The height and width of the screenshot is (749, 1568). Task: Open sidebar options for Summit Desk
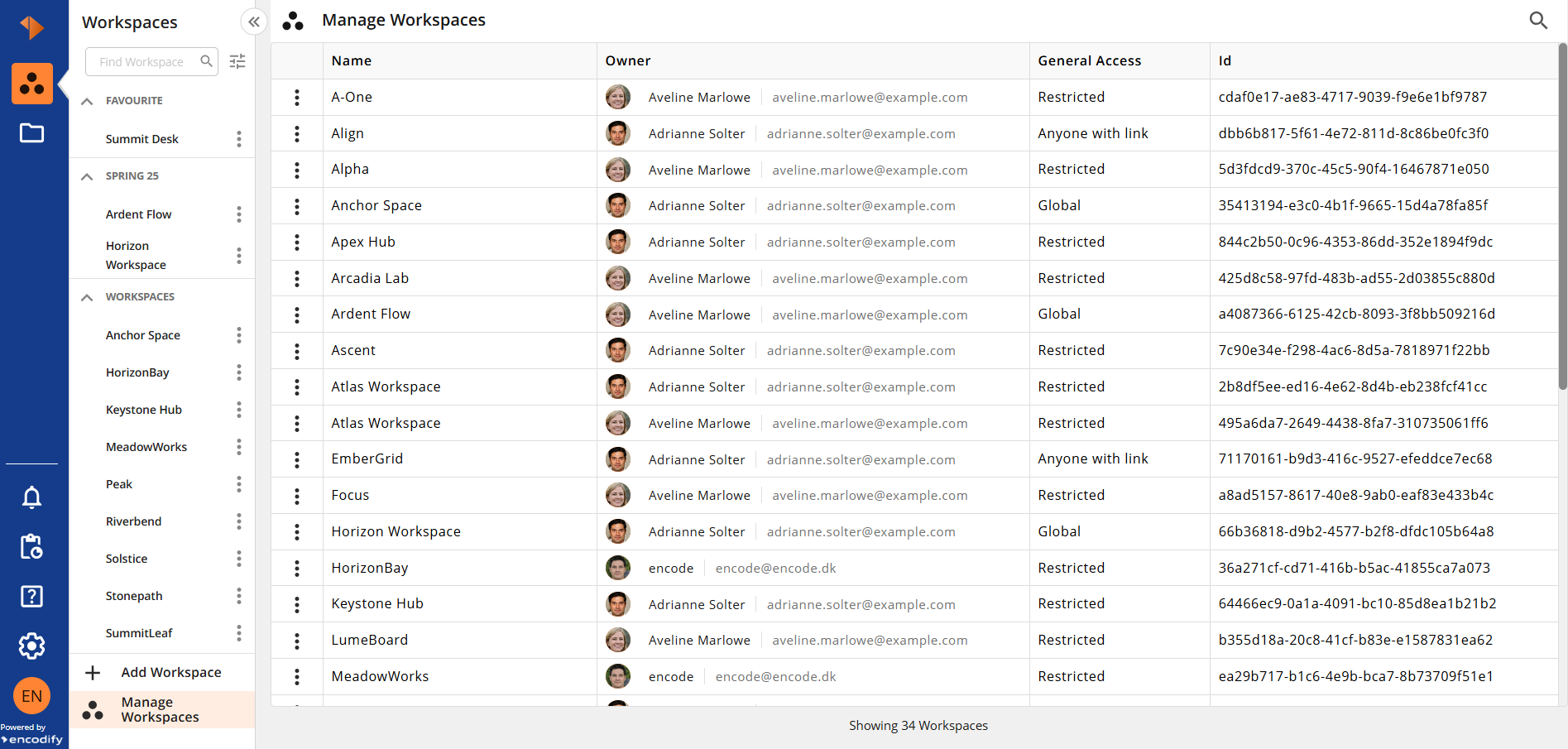[239, 139]
